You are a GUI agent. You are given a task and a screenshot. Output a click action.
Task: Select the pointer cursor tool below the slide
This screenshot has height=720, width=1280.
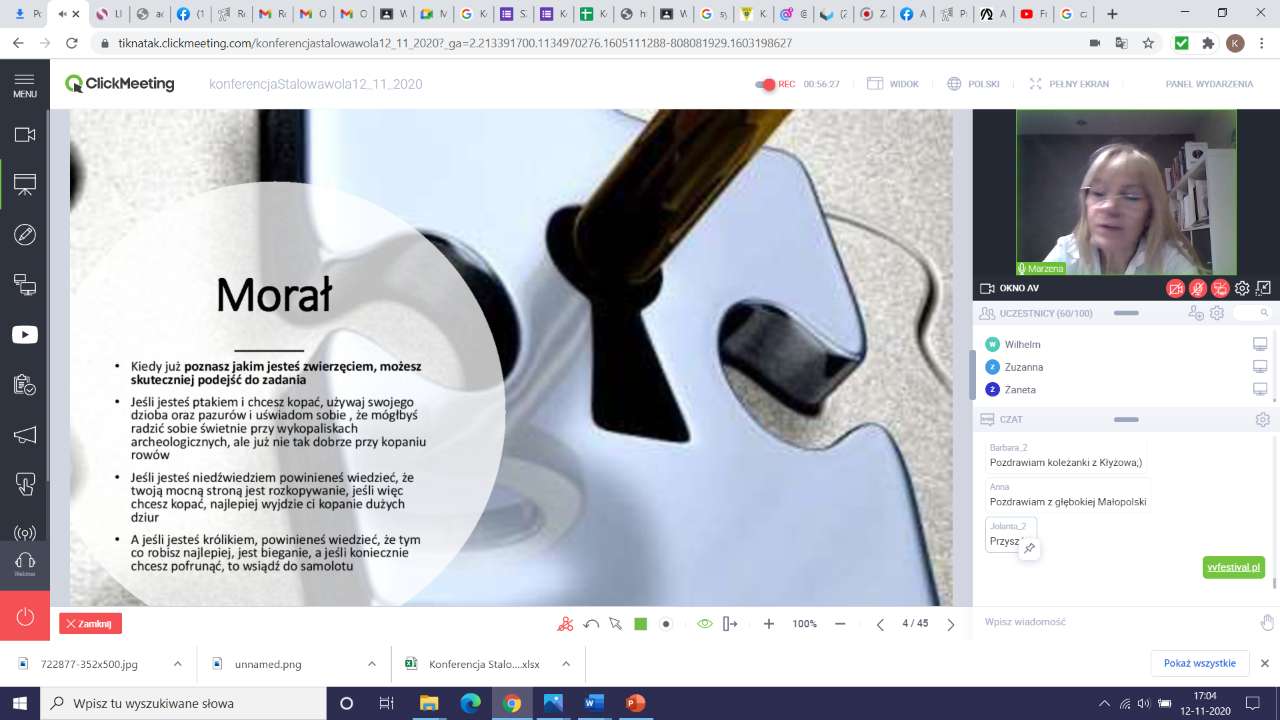click(615, 624)
